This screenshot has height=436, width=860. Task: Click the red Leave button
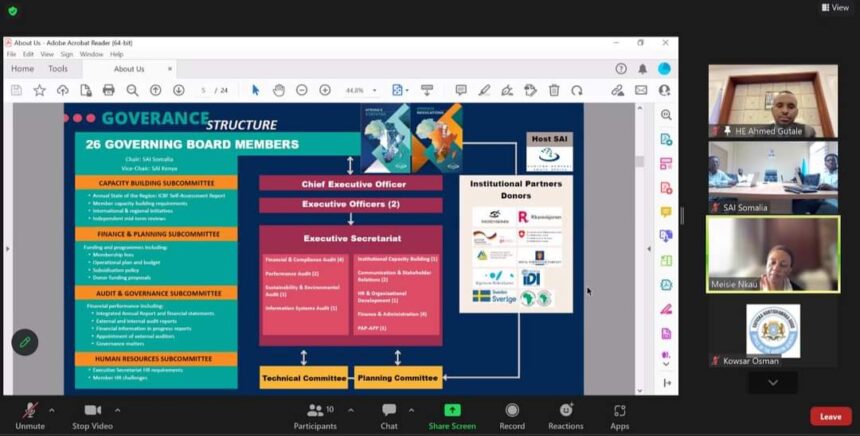(x=830, y=416)
